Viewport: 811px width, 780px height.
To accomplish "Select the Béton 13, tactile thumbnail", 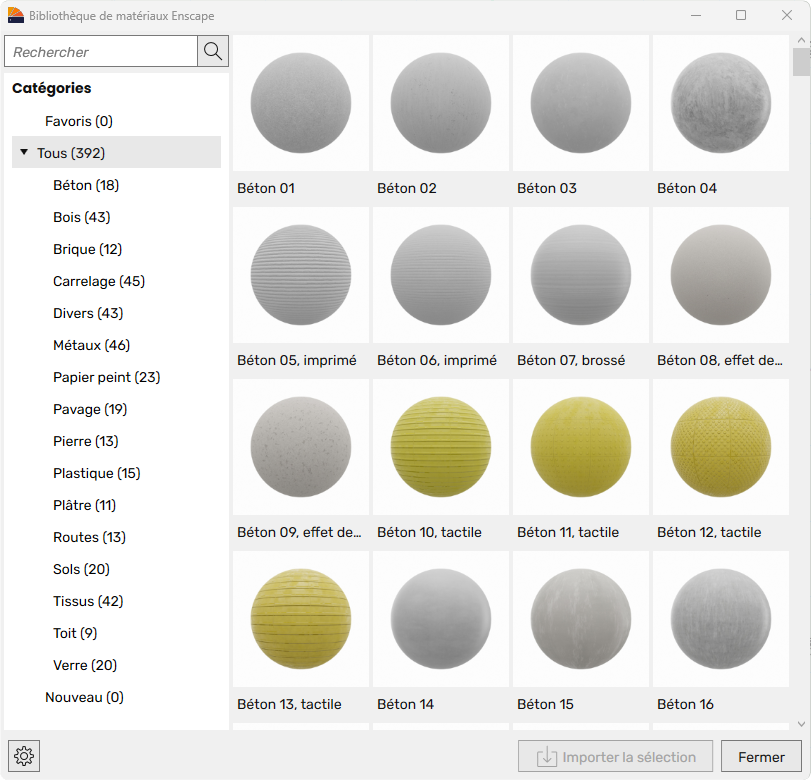I will click(301, 619).
